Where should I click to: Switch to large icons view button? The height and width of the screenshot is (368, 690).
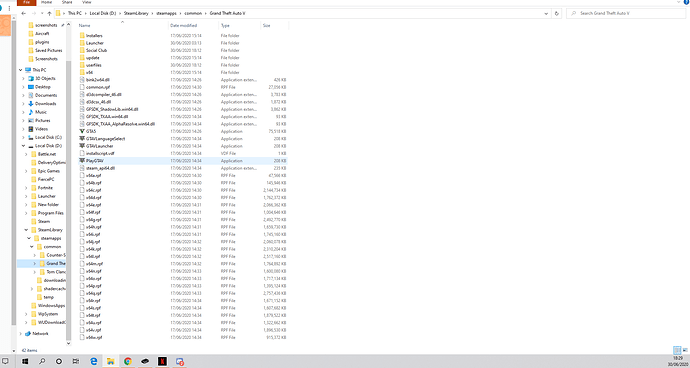click(685, 350)
